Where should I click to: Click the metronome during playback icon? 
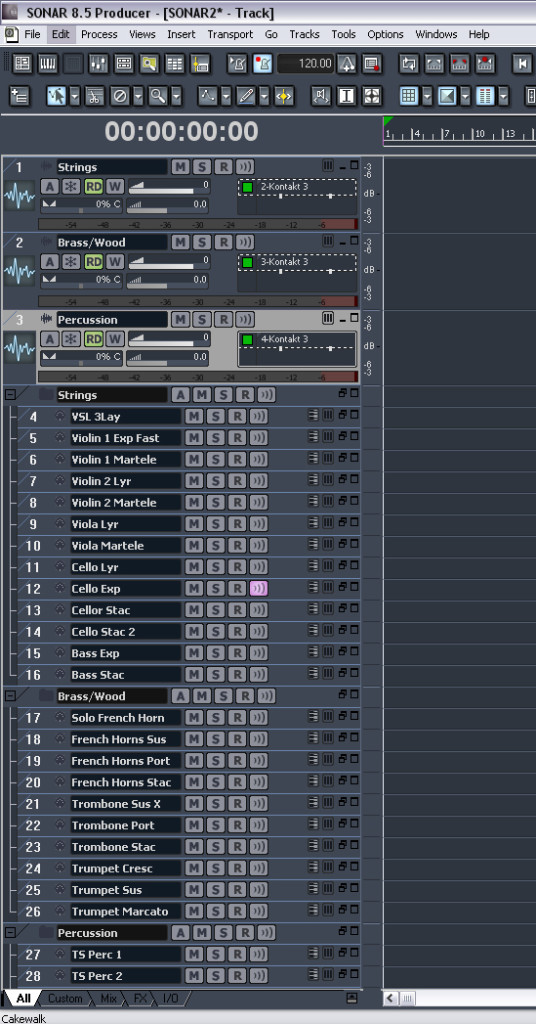(237, 63)
